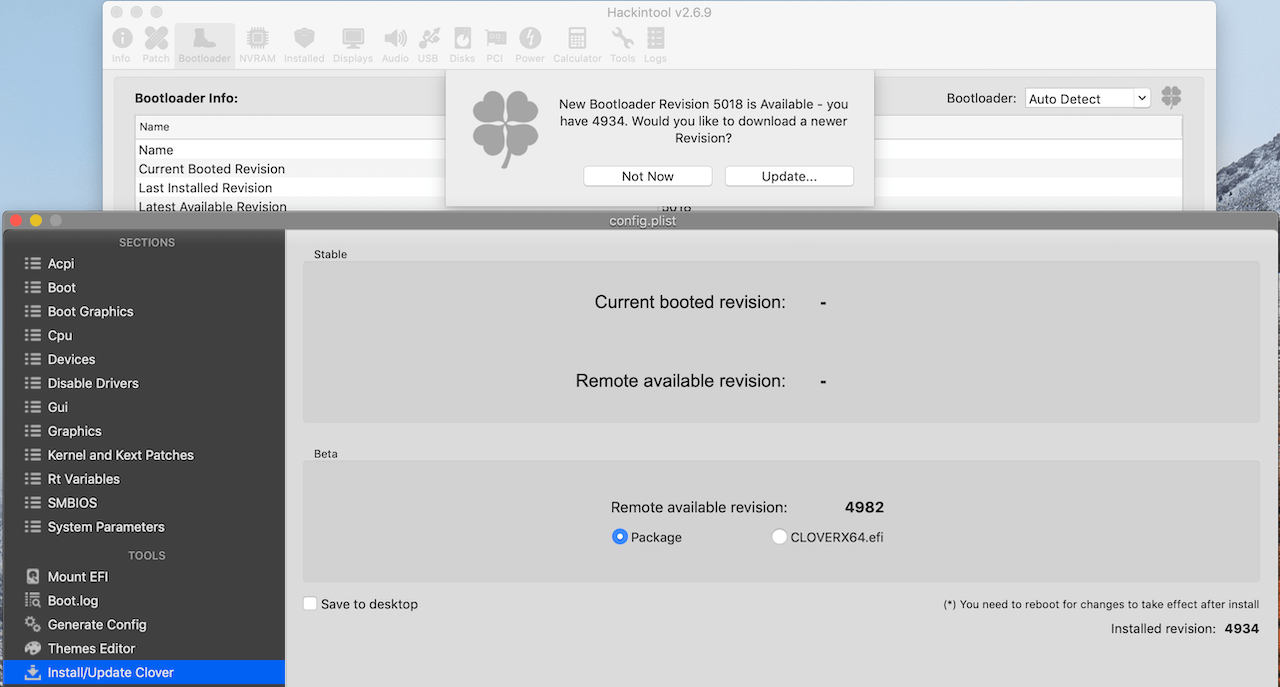
Task: Select the CLOVERX64.efi radio button
Action: pos(780,537)
